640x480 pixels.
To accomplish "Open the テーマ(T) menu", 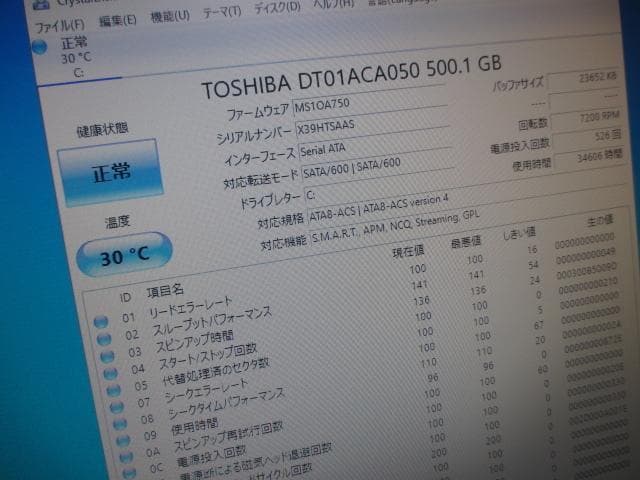I will tap(221, 13).
